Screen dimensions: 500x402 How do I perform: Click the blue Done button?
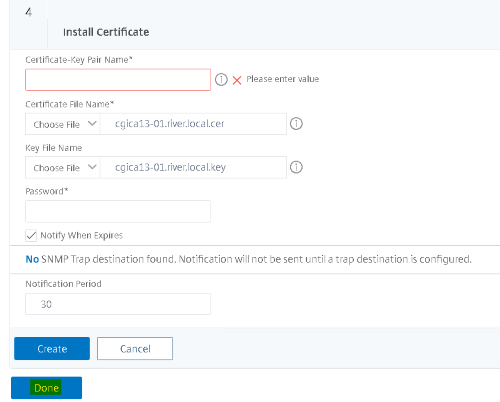[46, 388]
